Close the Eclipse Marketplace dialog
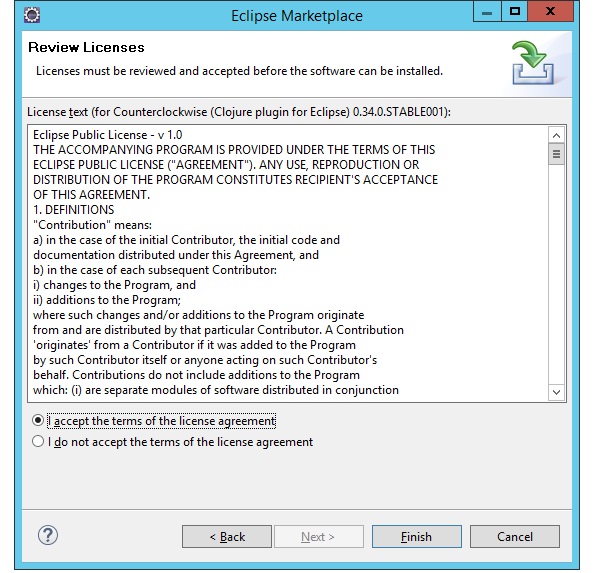This screenshot has height=573, width=600. pyautogui.click(x=551, y=11)
